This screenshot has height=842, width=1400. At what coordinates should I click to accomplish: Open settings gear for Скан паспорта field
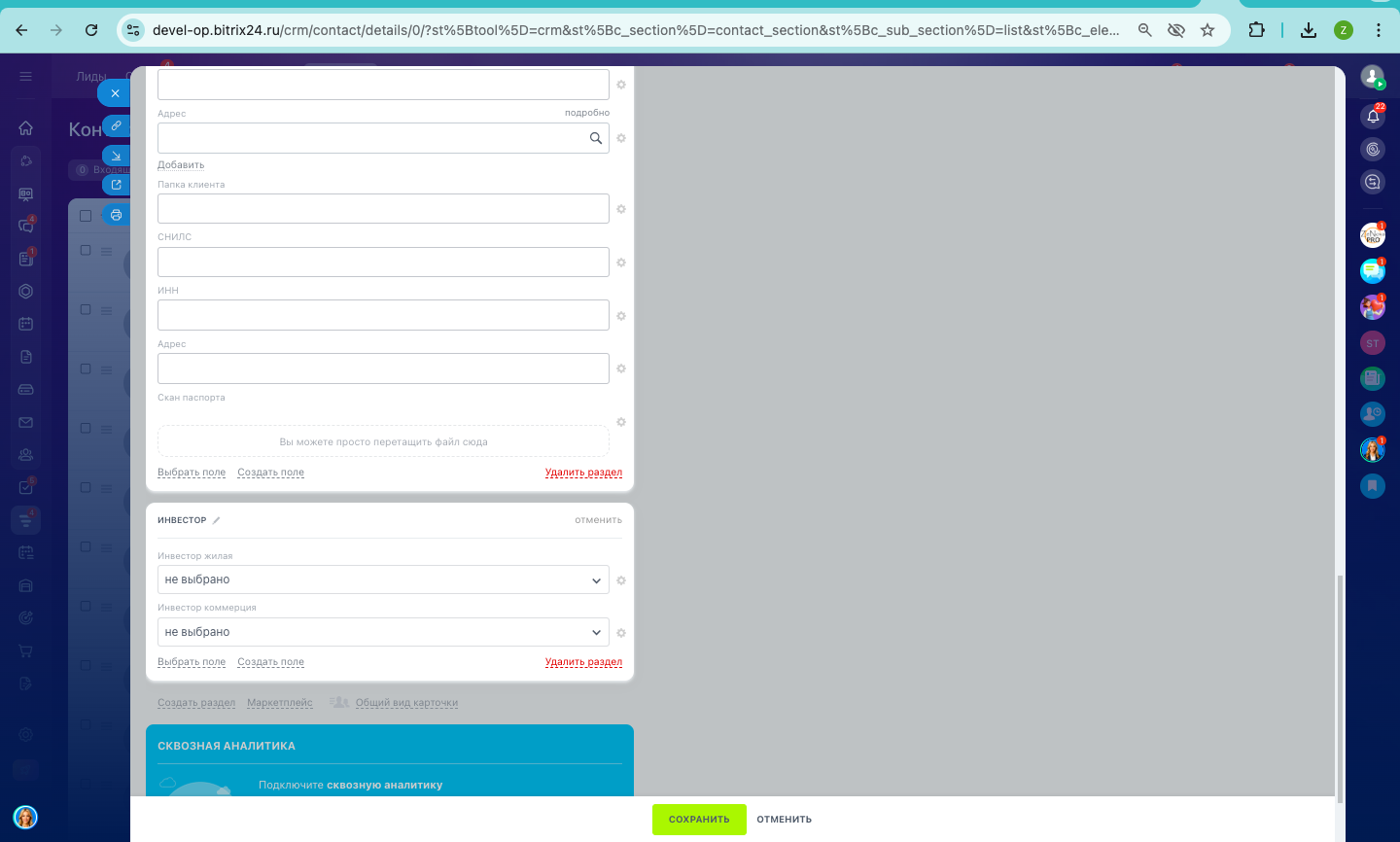pyautogui.click(x=621, y=422)
